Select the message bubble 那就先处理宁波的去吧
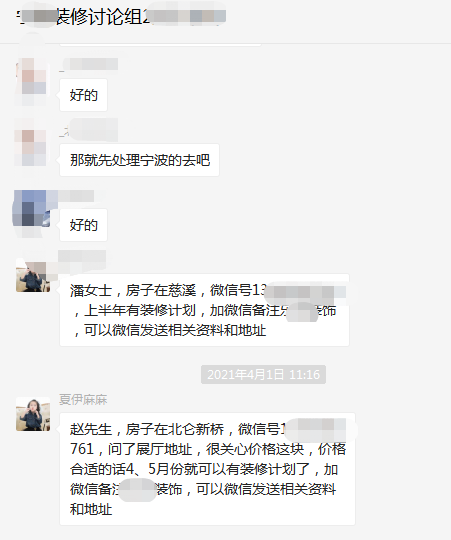The width and height of the screenshot is (451, 540). point(139,160)
